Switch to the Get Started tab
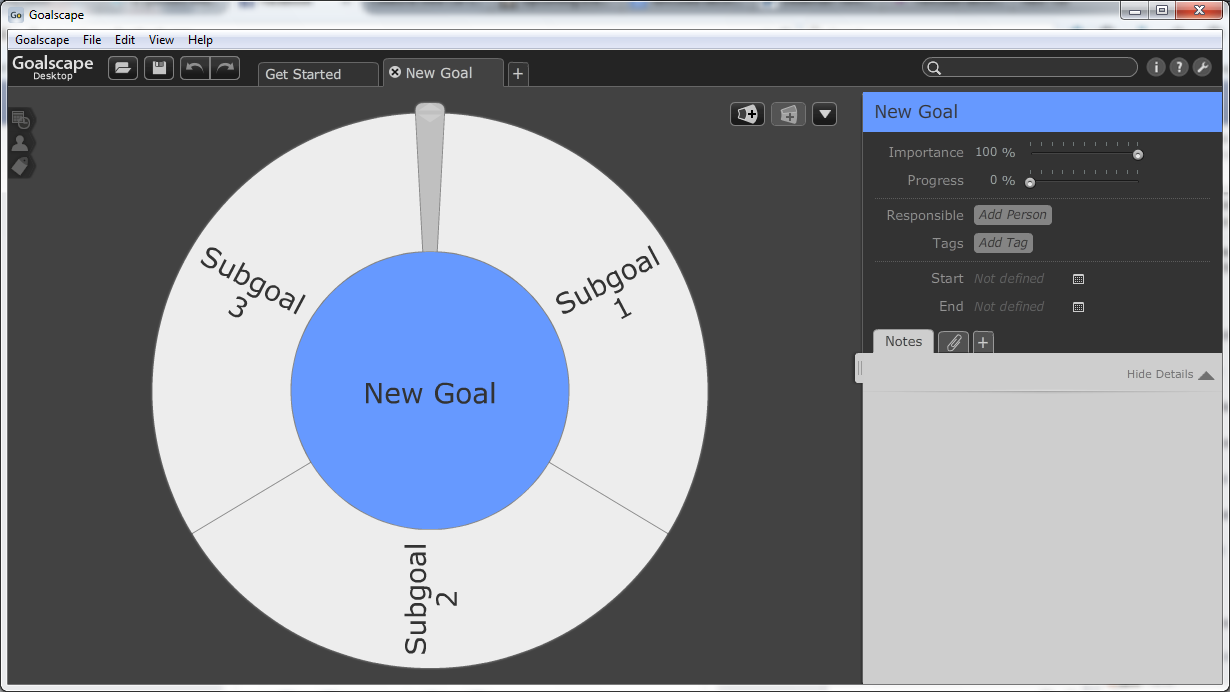The height and width of the screenshot is (692, 1230). [x=318, y=74]
